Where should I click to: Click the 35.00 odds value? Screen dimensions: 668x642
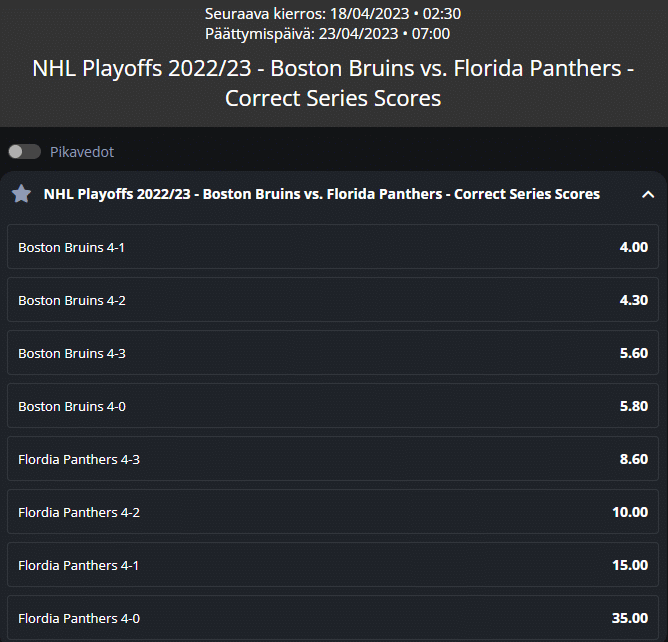pos(630,618)
